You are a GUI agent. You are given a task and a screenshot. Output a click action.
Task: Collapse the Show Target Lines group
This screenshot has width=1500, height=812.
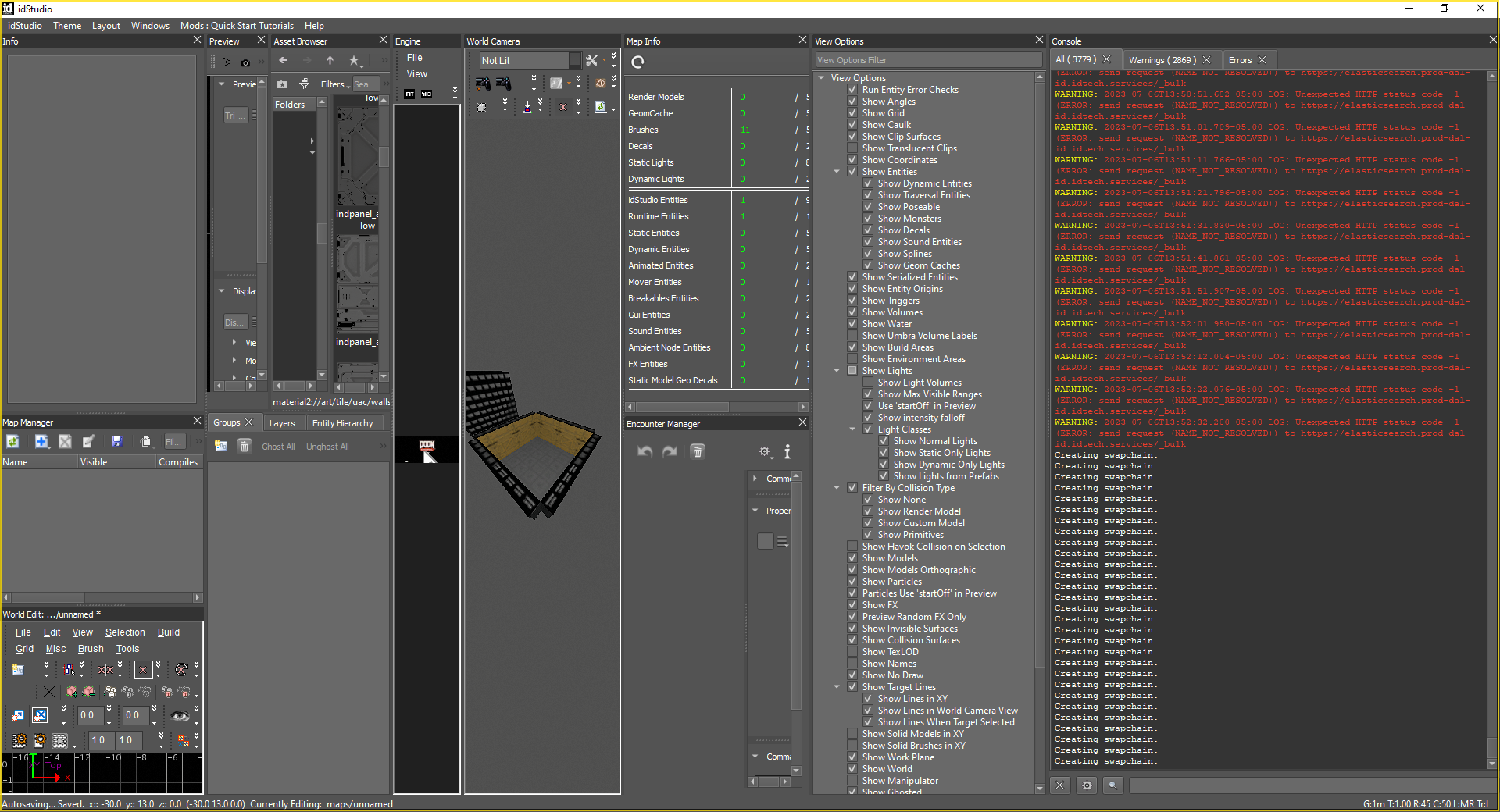[837, 687]
